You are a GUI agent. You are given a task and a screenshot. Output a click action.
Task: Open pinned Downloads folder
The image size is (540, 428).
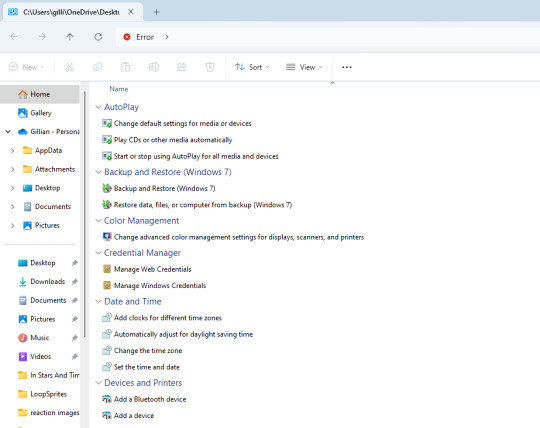(x=41, y=282)
